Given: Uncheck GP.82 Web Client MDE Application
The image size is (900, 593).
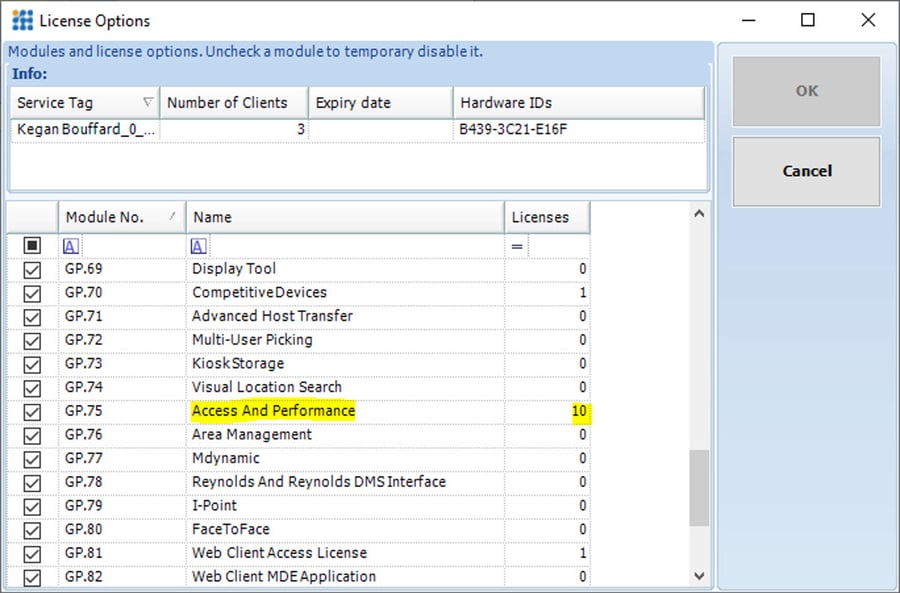Looking at the screenshot, I should click(x=32, y=577).
